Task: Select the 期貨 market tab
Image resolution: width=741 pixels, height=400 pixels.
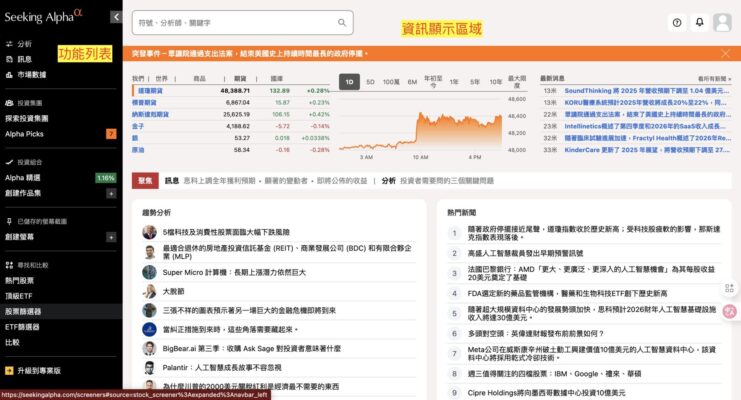Action: [x=239, y=77]
